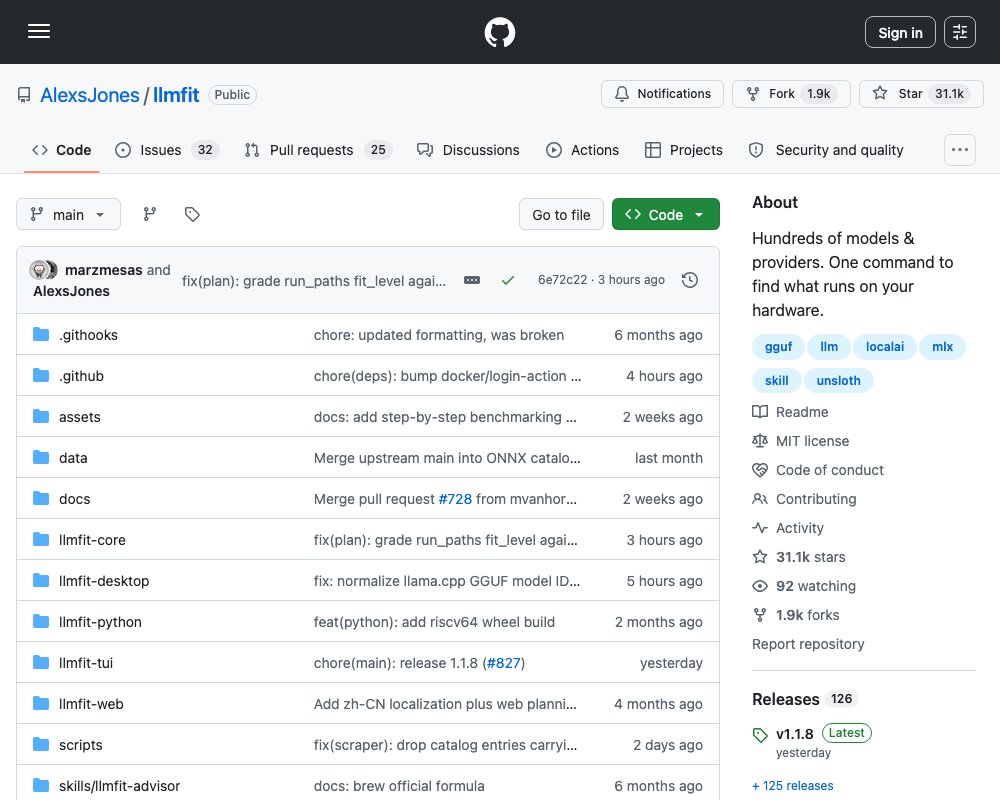1000x800 pixels.
Task: Open the llm topic tag
Action: [828, 346]
